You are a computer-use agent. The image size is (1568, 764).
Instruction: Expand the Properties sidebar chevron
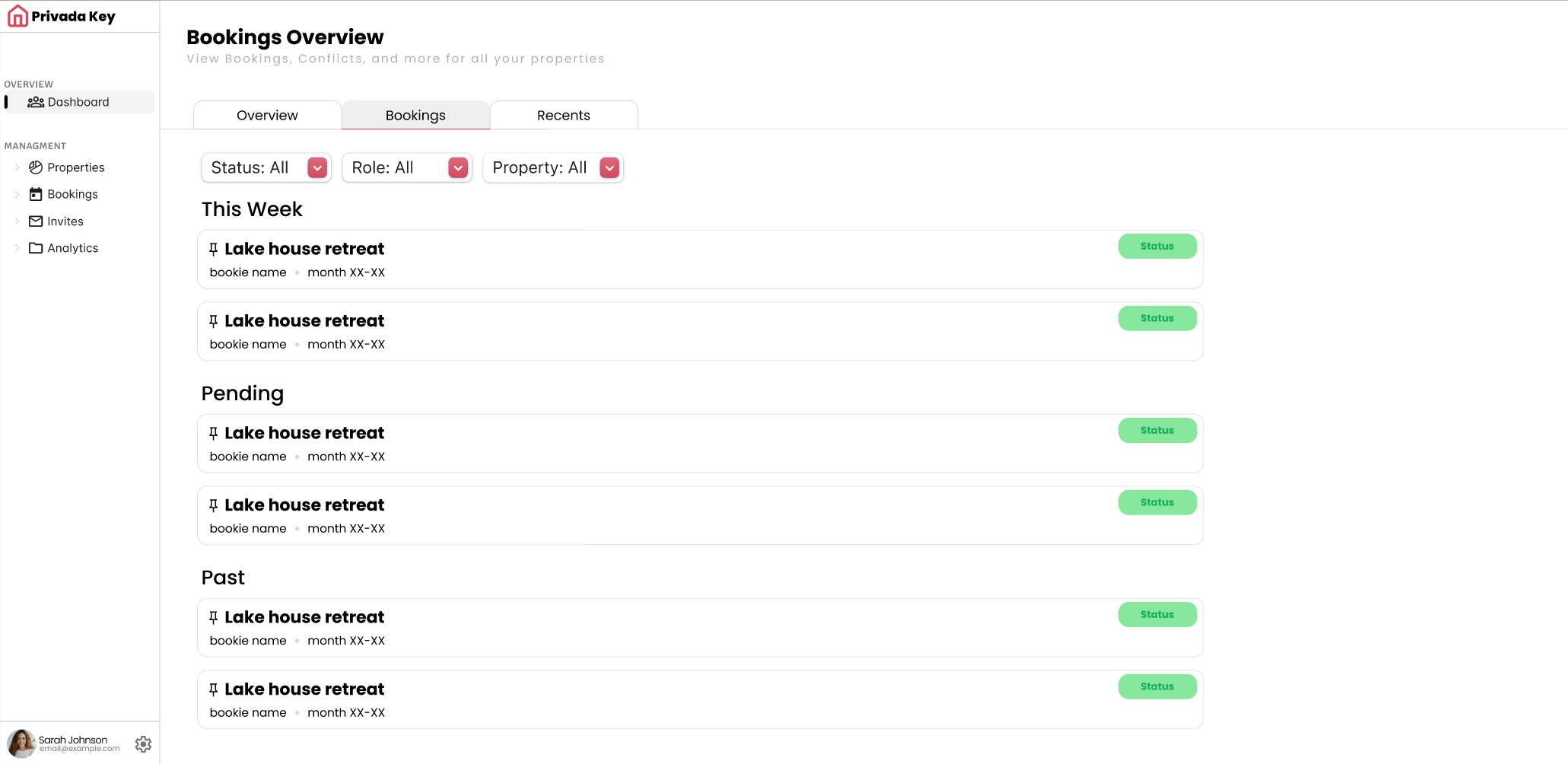click(17, 167)
